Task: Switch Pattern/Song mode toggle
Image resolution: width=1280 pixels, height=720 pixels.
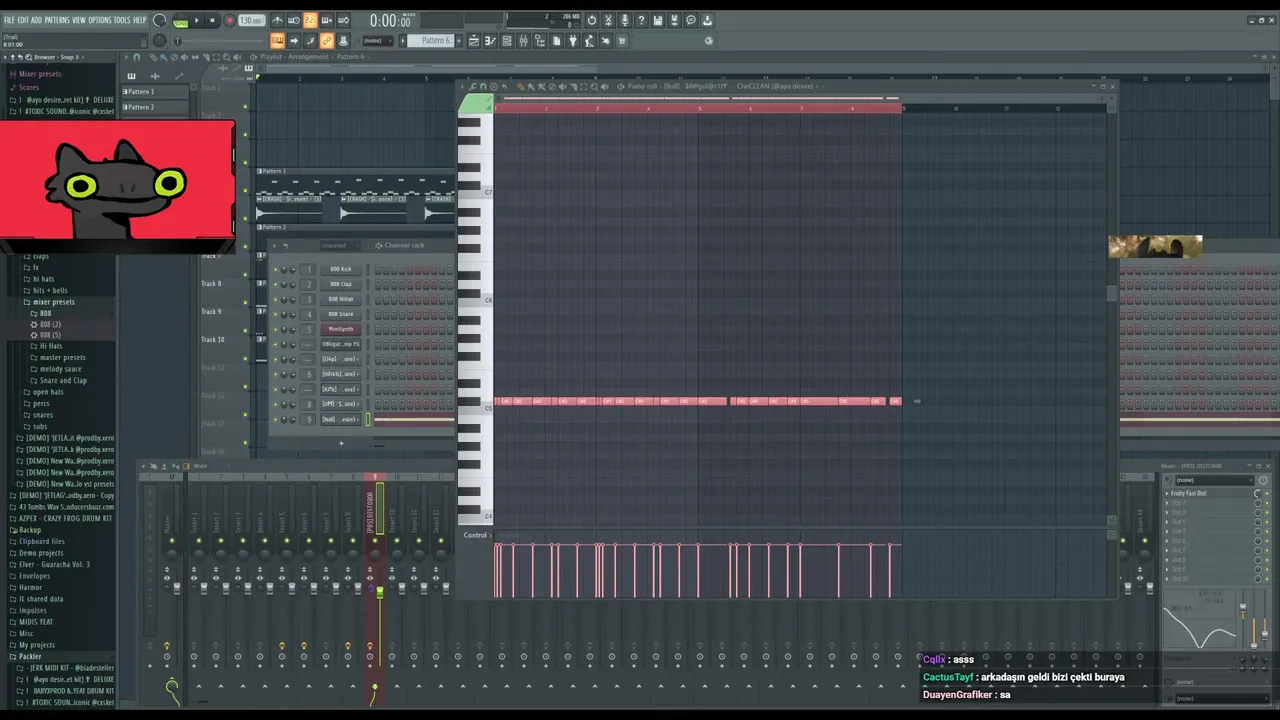Action: point(181,20)
